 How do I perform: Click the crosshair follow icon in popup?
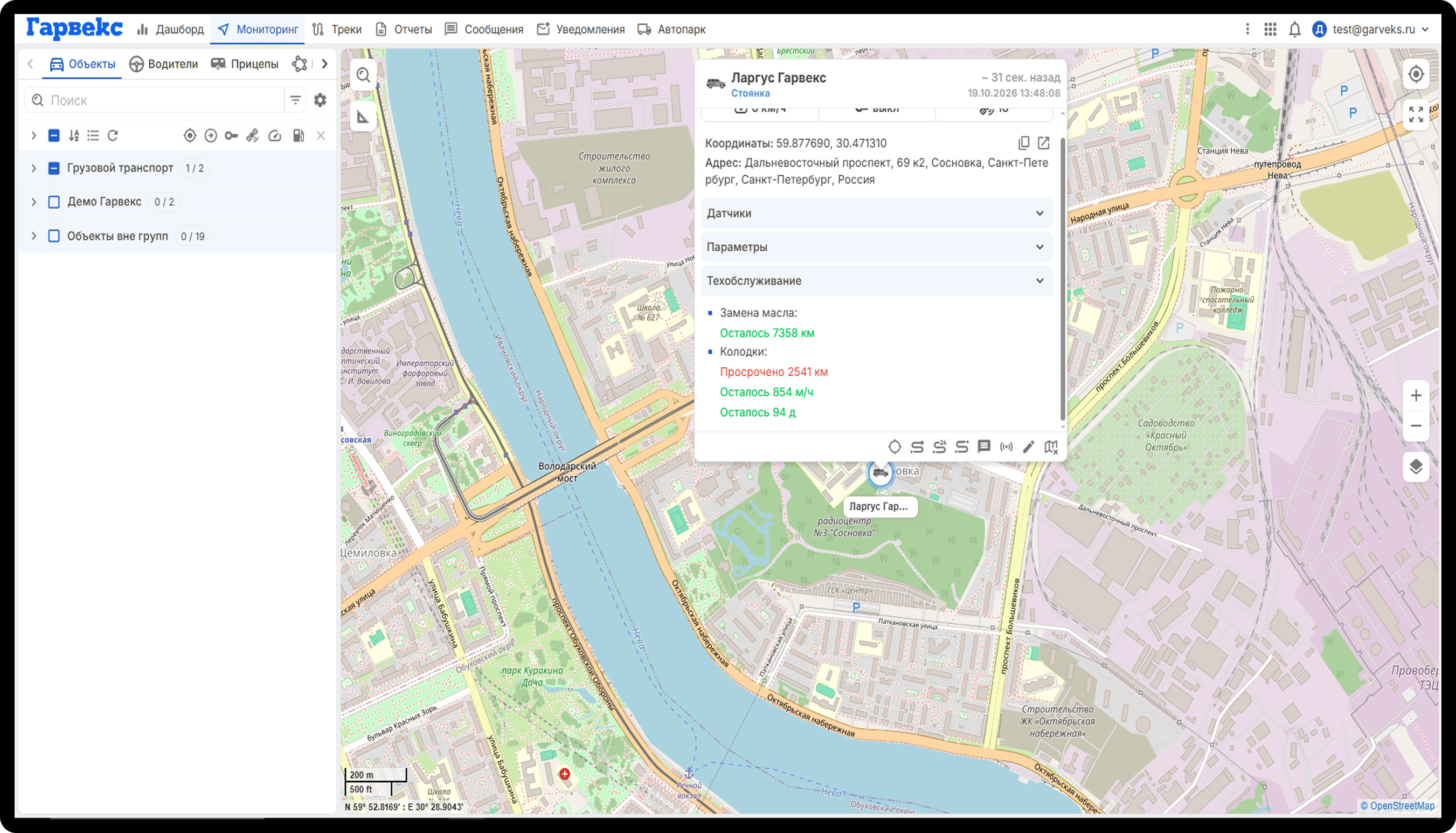(x=895, y=447)
